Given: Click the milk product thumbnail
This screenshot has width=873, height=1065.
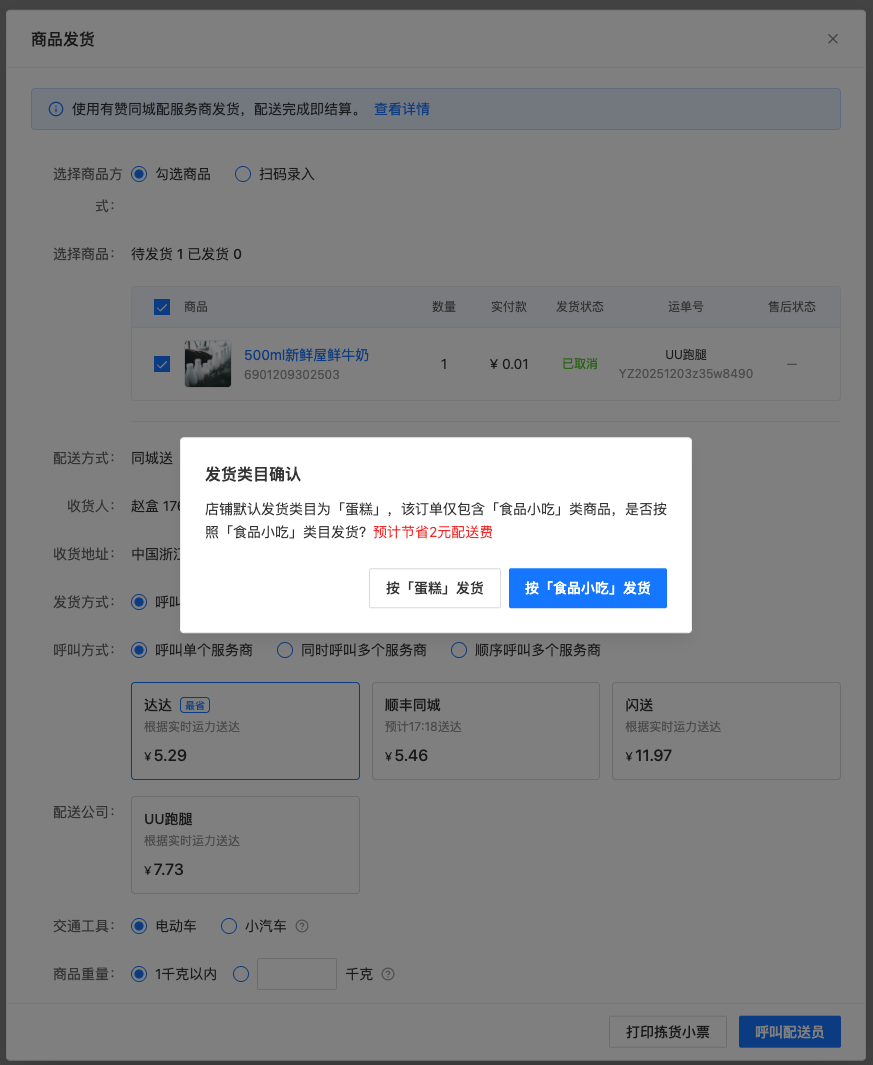Looking at the screenshot, I should pyautogui.click(x=208, y=364).
